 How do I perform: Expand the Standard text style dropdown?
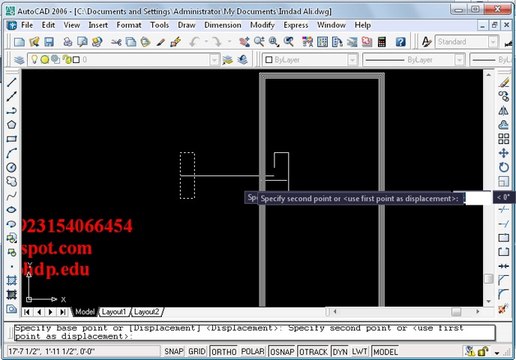coord(493,42)
